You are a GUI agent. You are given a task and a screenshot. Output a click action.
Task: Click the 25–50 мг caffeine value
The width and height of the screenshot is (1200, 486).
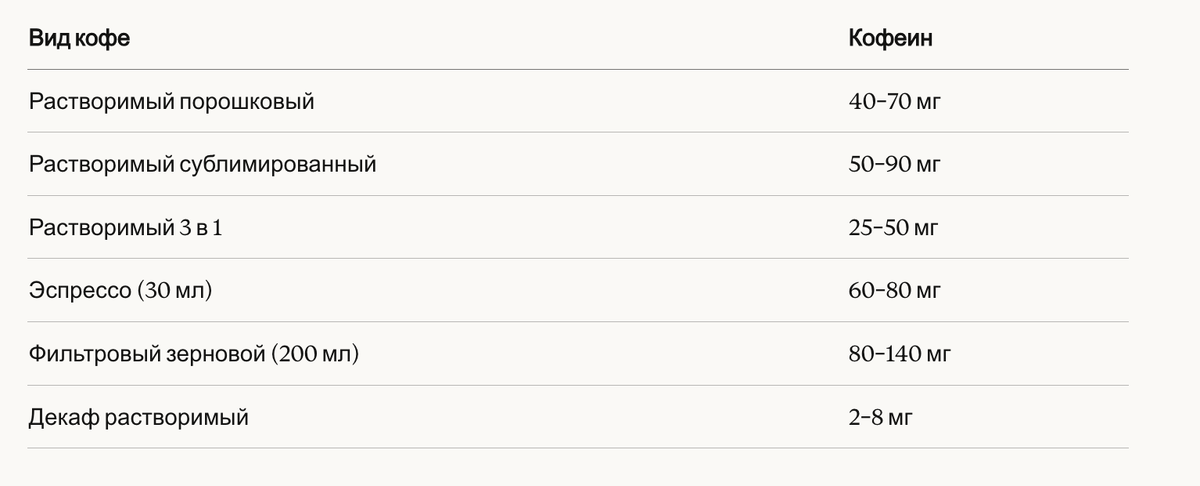[894, 228]
